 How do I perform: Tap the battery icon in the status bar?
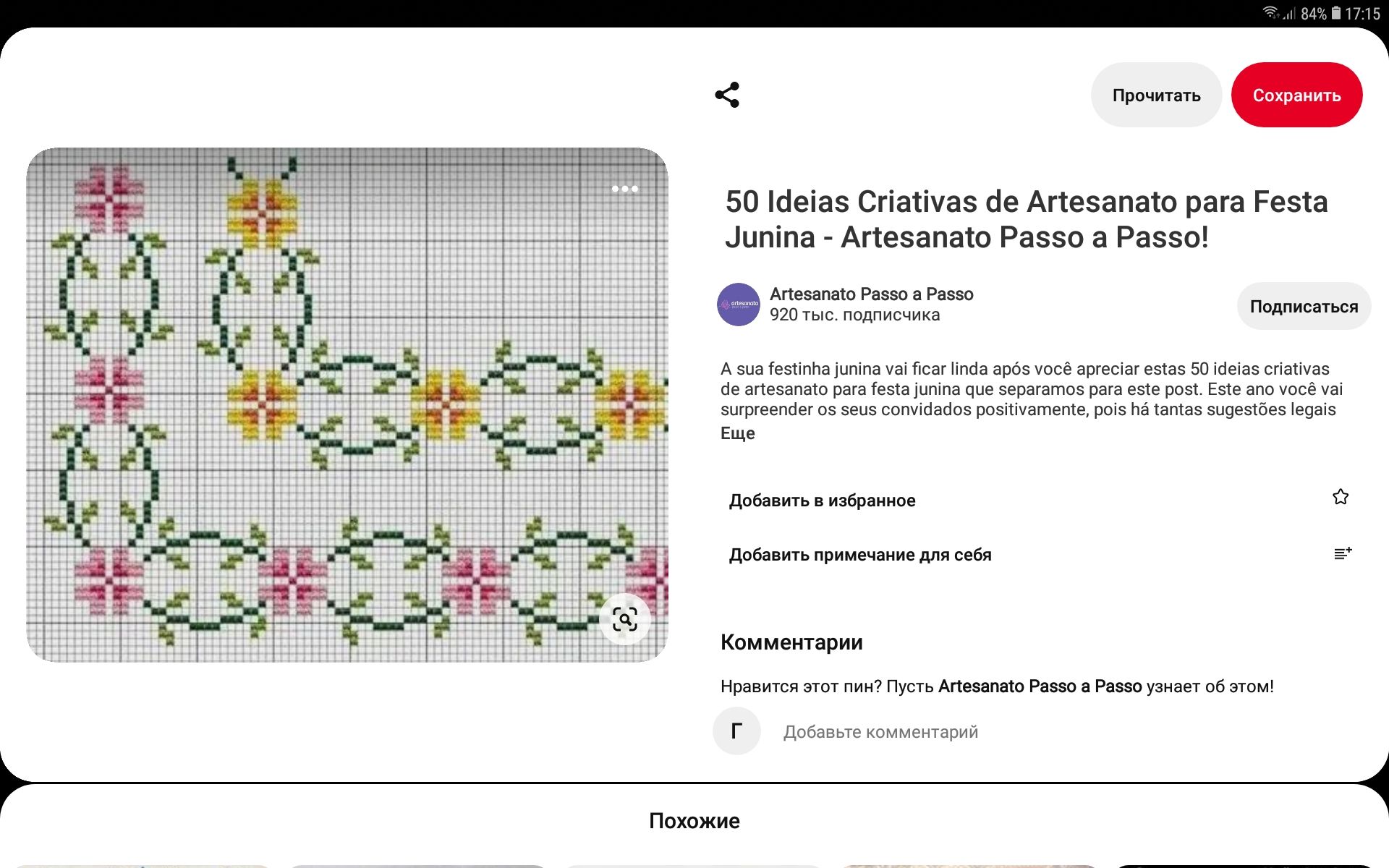tap(1336, 13)
